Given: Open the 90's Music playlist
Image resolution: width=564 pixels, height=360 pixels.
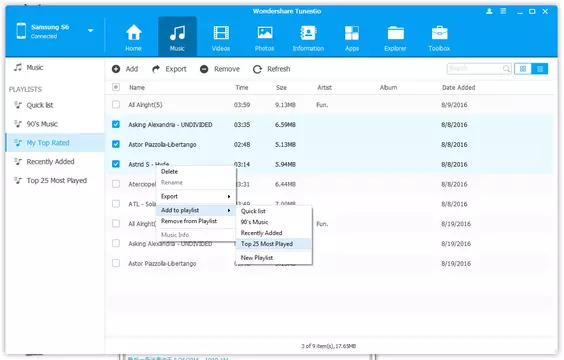Looking at the screenshot, I should point(55,124).
